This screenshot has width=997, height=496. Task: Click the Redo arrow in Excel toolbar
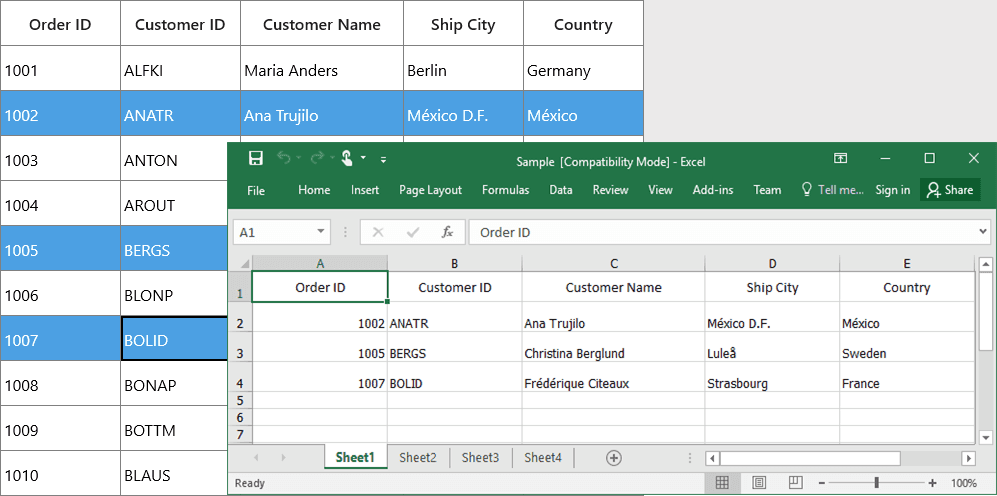pyautogui.click(x=317, y=158)
